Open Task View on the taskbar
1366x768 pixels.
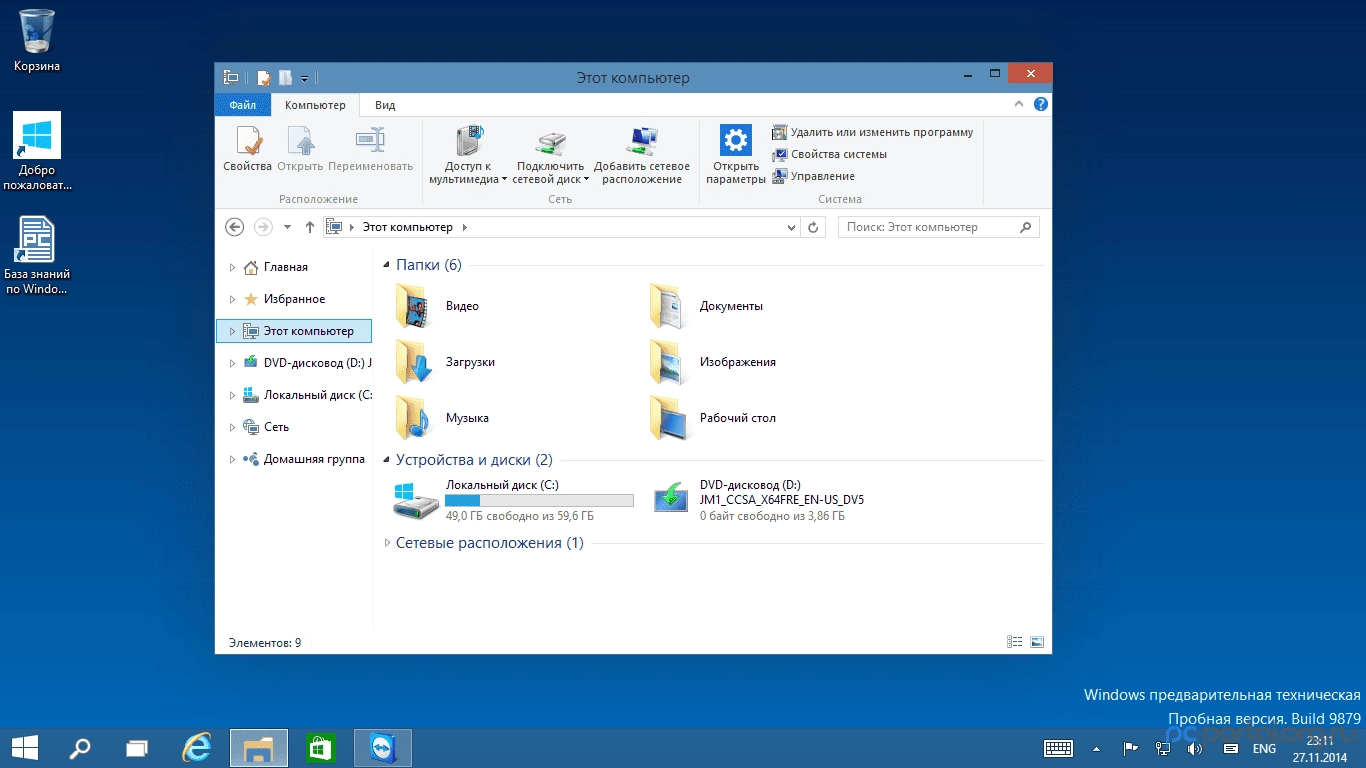point(137,748)
